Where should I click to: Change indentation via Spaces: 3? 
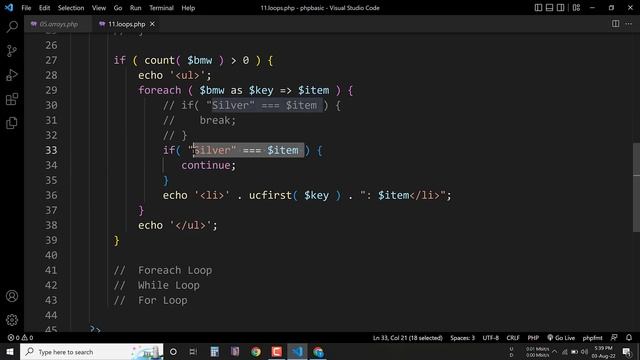pos(462,338)
